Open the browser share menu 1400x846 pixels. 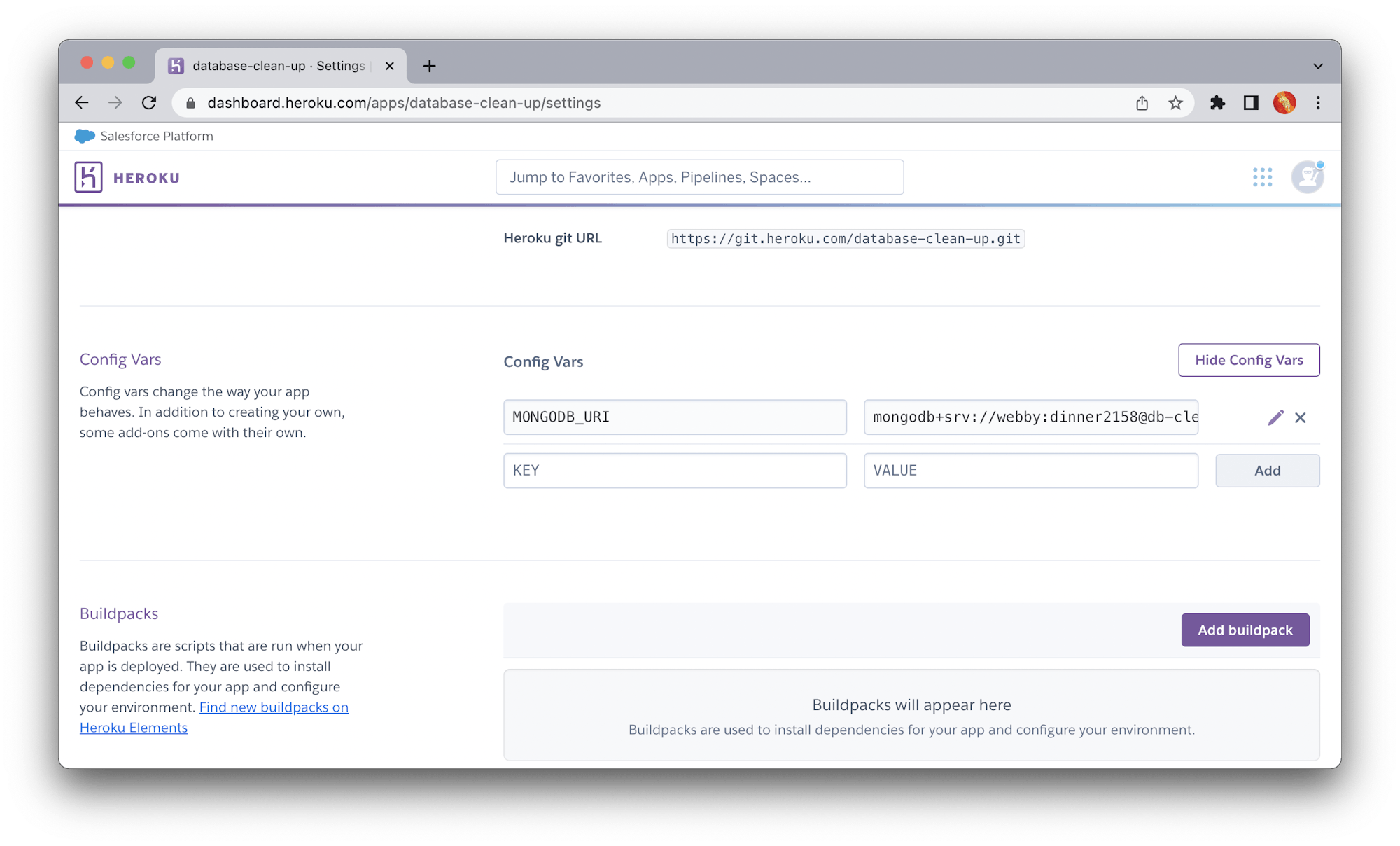1142,102
